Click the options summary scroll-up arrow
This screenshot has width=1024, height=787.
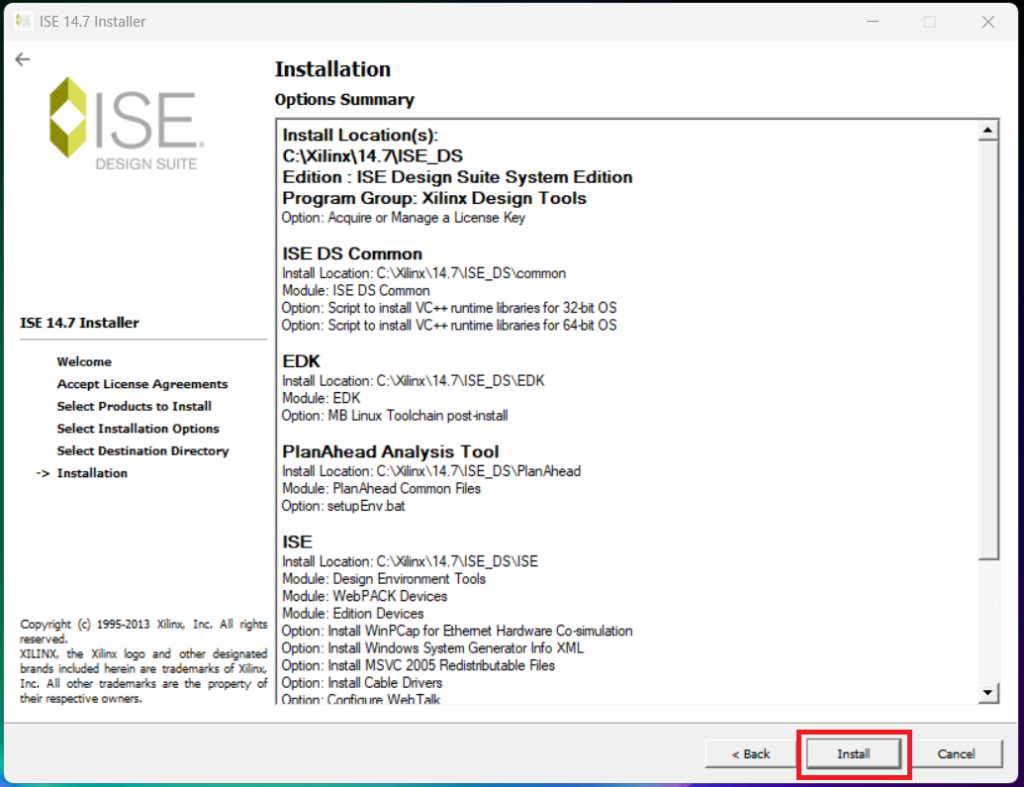pyautogui.click(x=988, y=131)
